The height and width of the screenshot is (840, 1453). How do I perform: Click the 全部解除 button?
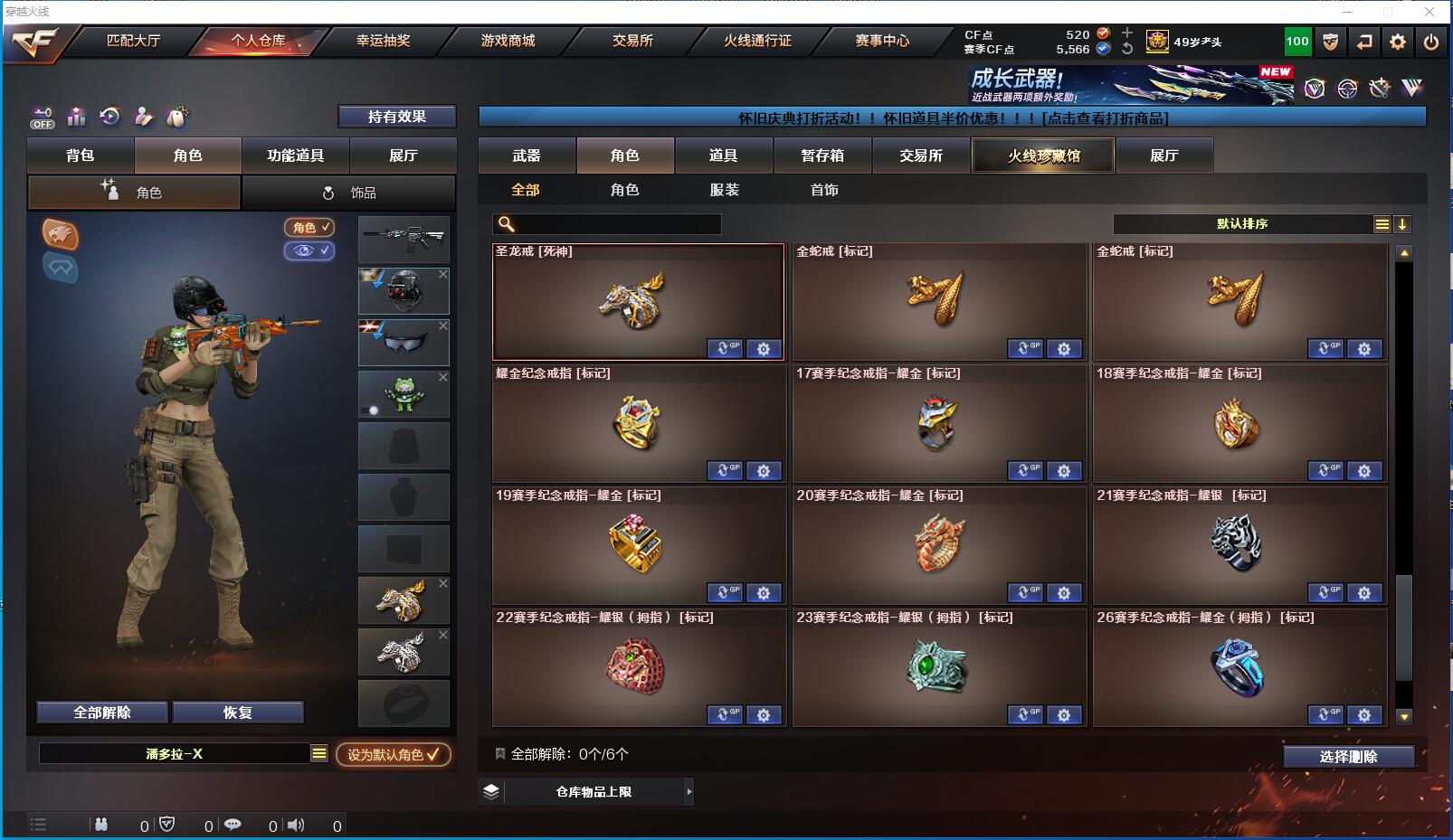102,713
